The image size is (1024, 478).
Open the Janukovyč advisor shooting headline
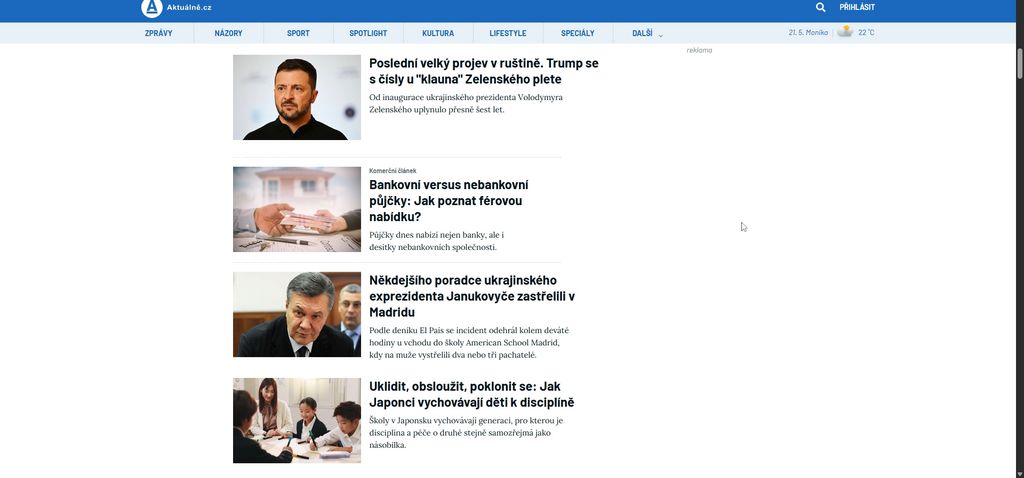point(472,296)
